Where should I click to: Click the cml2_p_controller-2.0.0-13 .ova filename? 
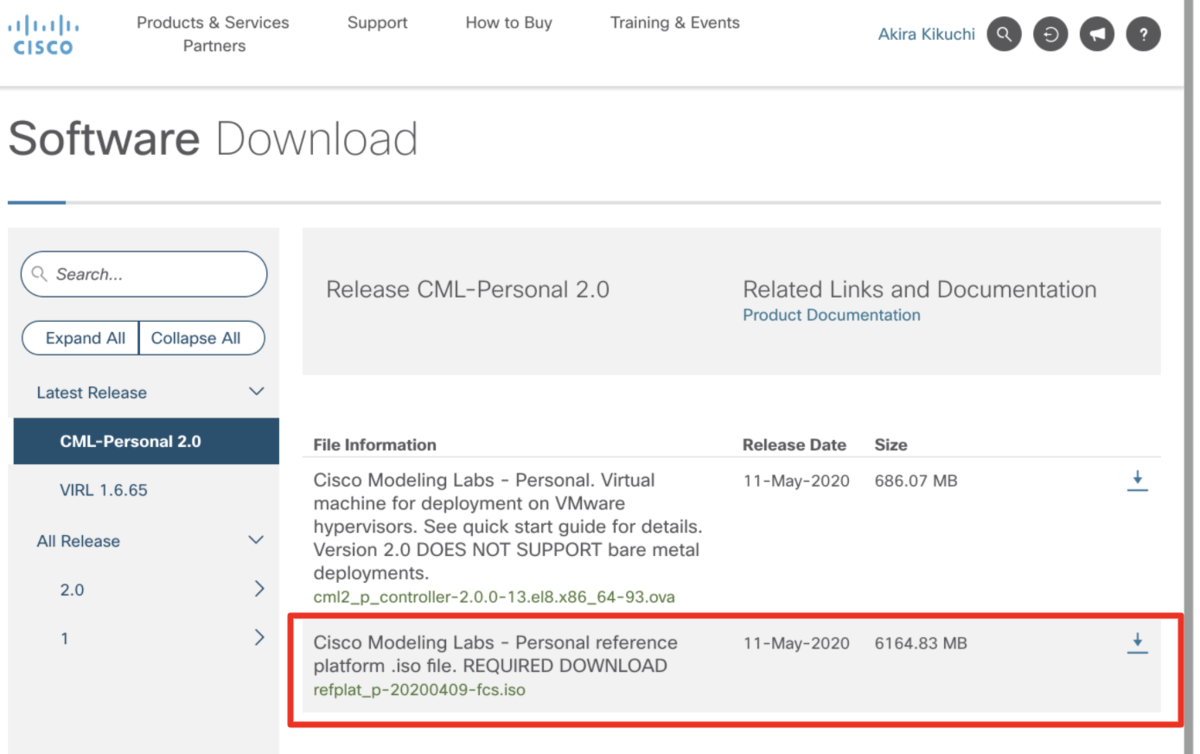pos(494,597)
